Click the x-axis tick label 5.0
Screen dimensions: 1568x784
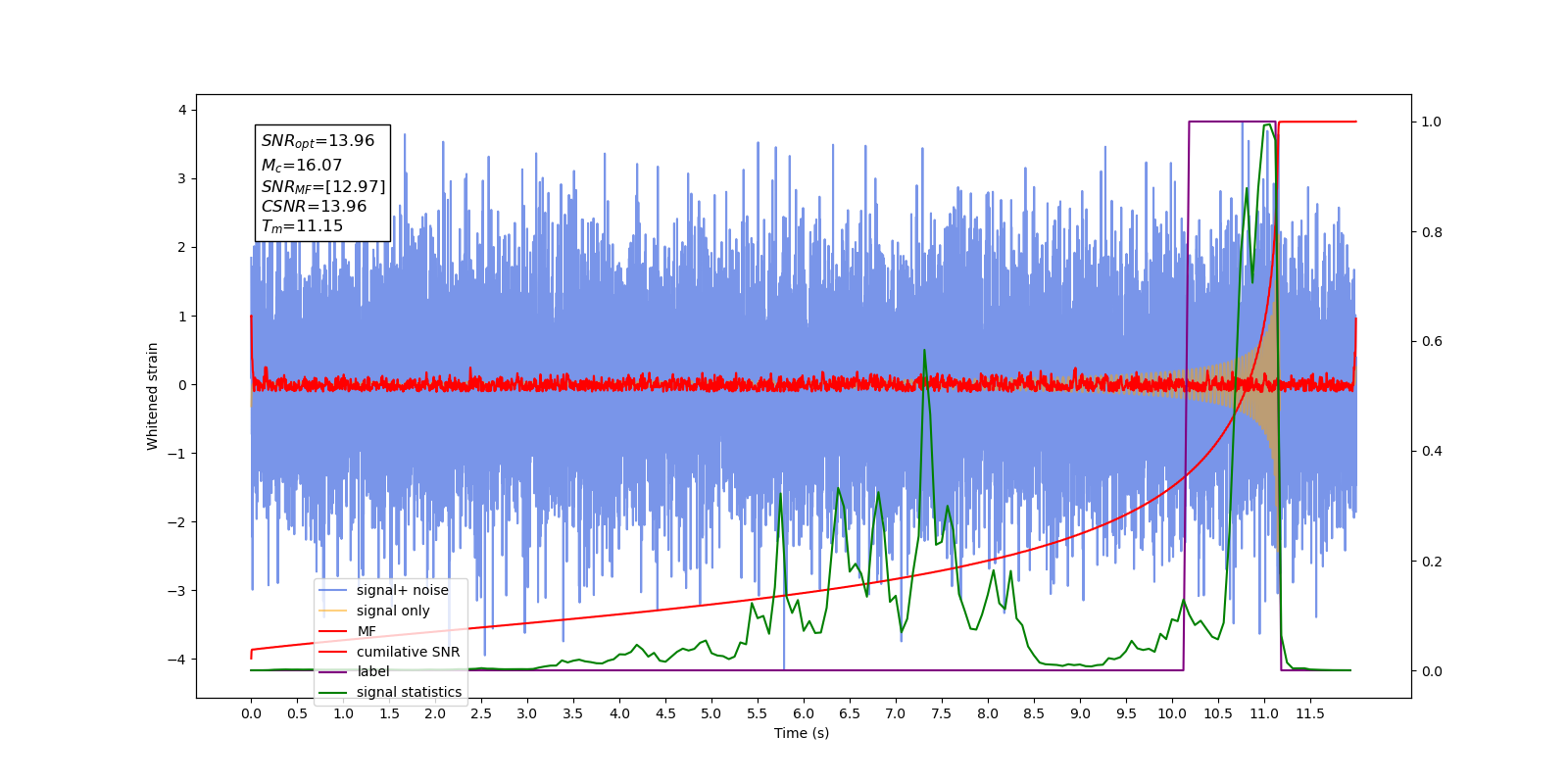711,713
